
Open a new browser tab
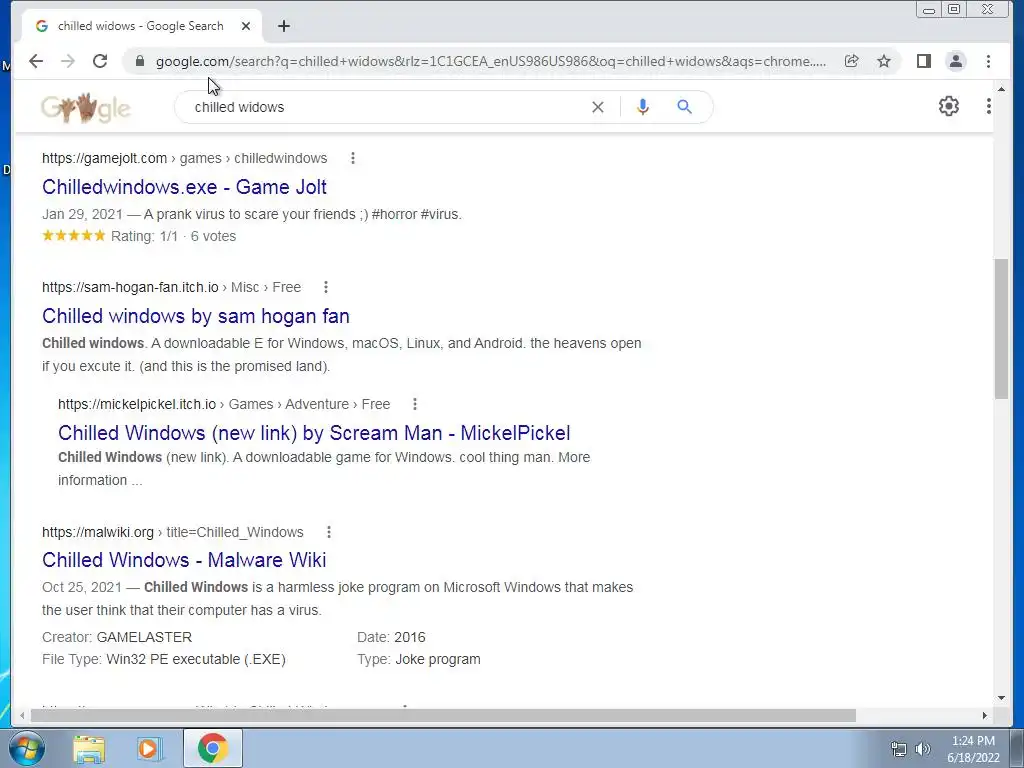pos(283,26)
